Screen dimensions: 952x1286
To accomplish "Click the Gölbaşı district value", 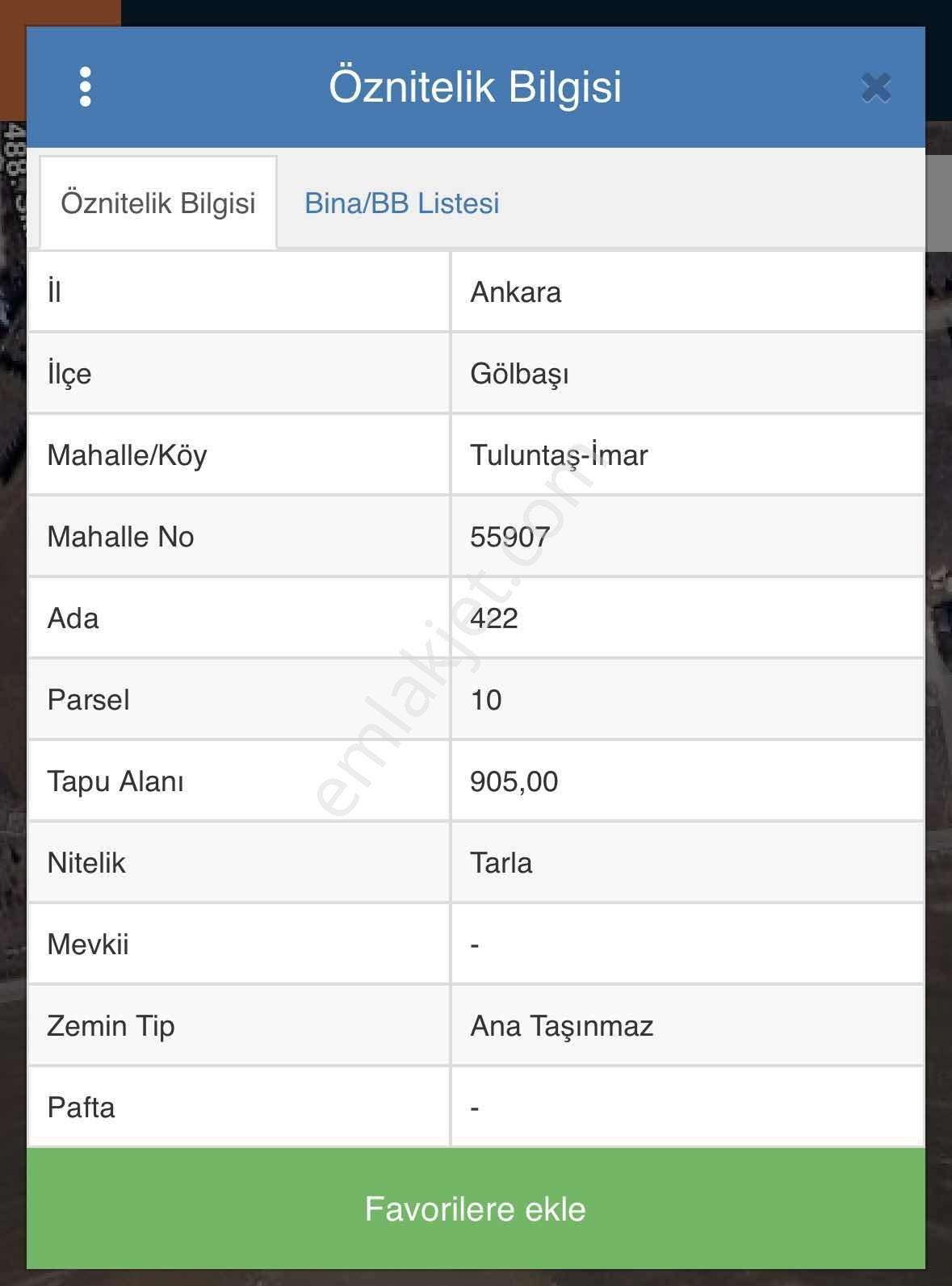I will (519, 374).
